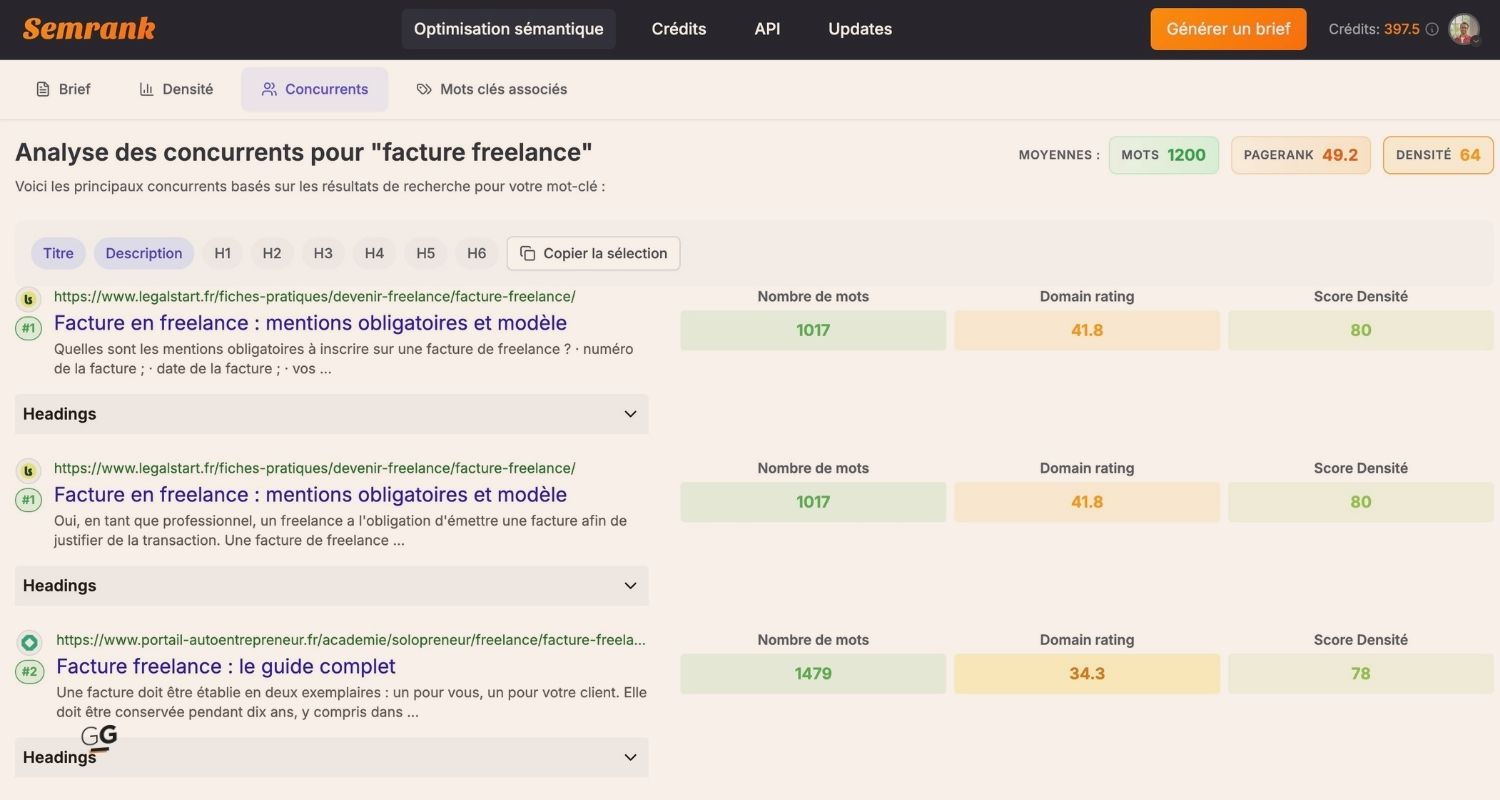
Task: Click the Semrank logo
Action: click(x=89, y=29)
